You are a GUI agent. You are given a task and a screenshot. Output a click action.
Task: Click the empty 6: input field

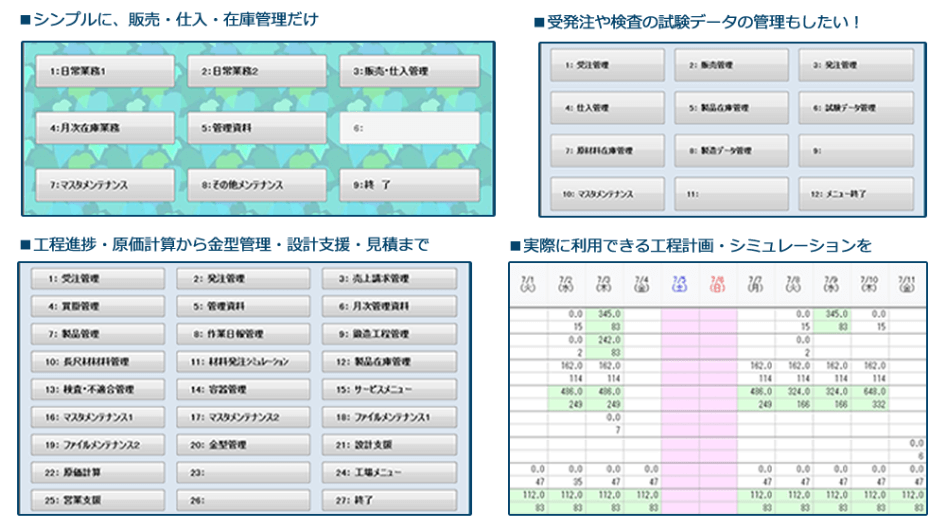(x=408, y=128)
